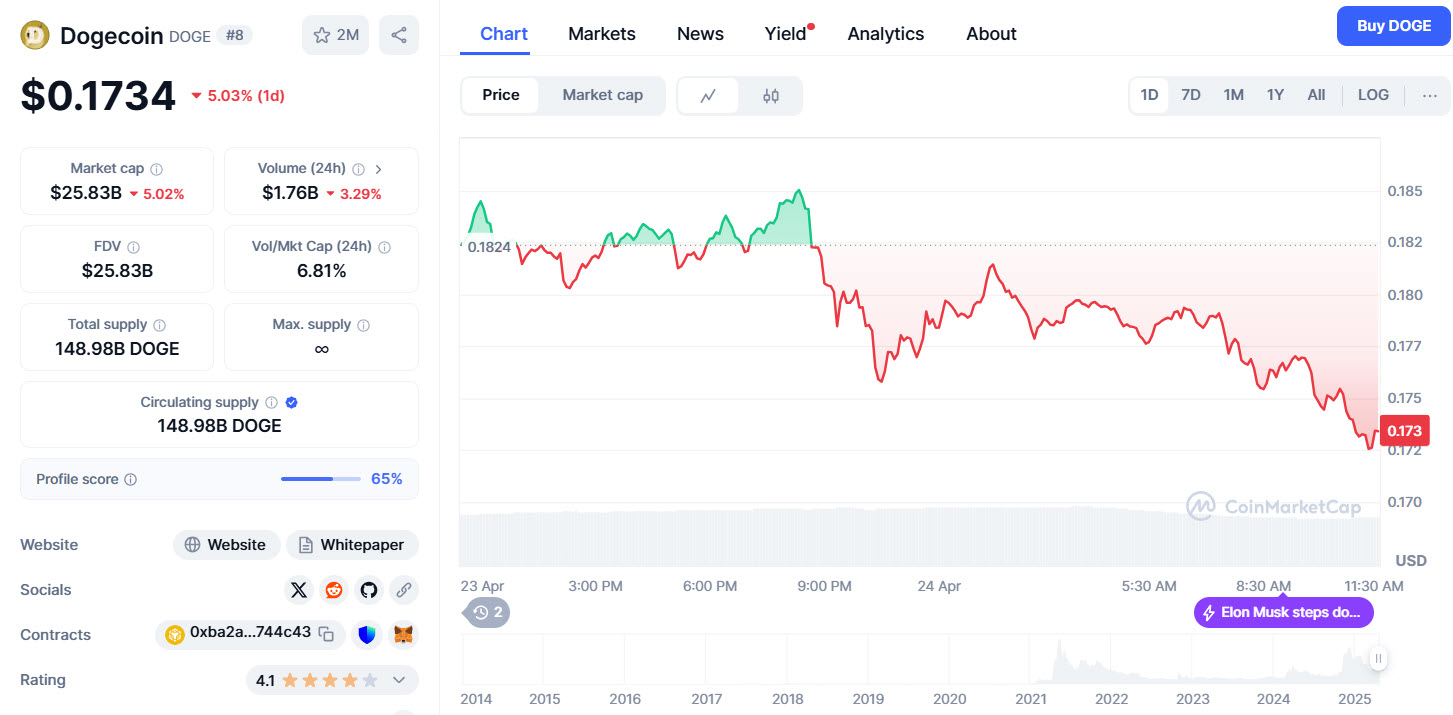Switch chart to candlestick view
Viewport: 1453px width, 715px height.
pos(771,95)
